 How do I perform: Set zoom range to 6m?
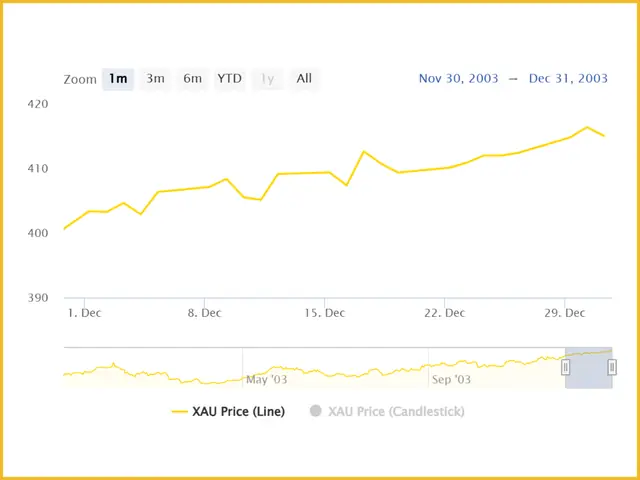pos(193,79)
